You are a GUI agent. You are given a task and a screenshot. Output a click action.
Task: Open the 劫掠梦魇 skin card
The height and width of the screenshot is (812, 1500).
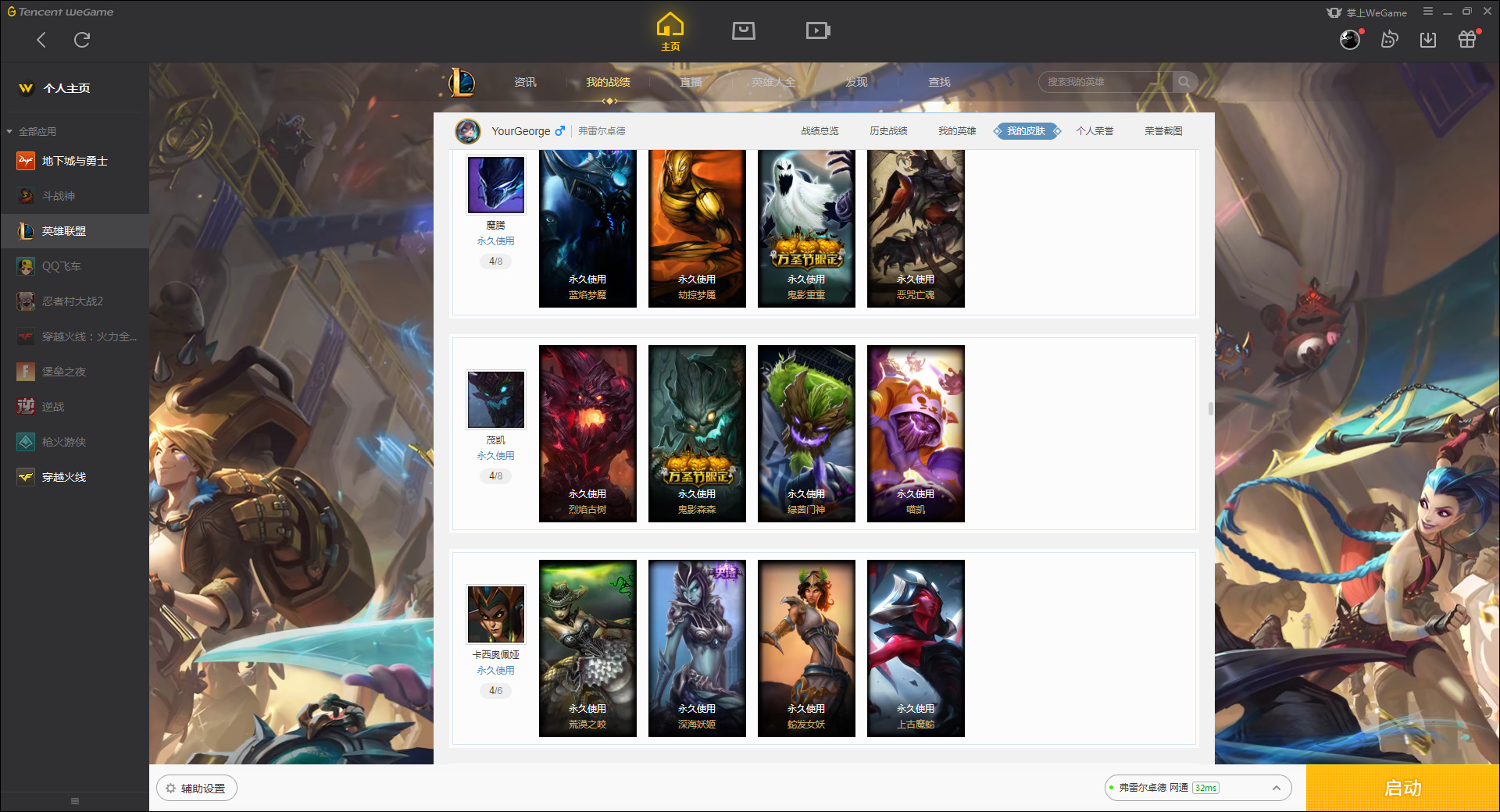click(697, 229)
